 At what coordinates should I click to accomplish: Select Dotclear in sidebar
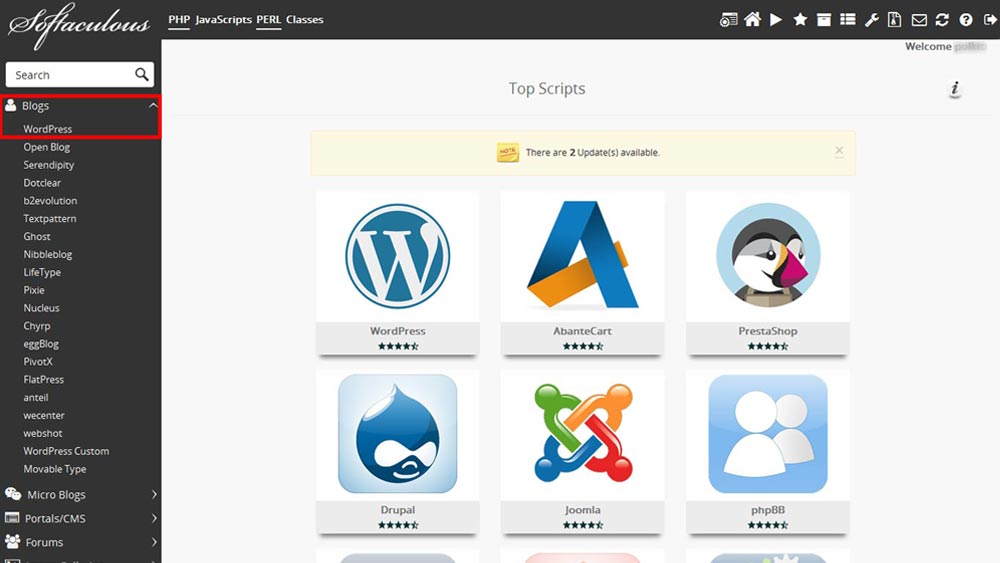(x=42, y=182)
